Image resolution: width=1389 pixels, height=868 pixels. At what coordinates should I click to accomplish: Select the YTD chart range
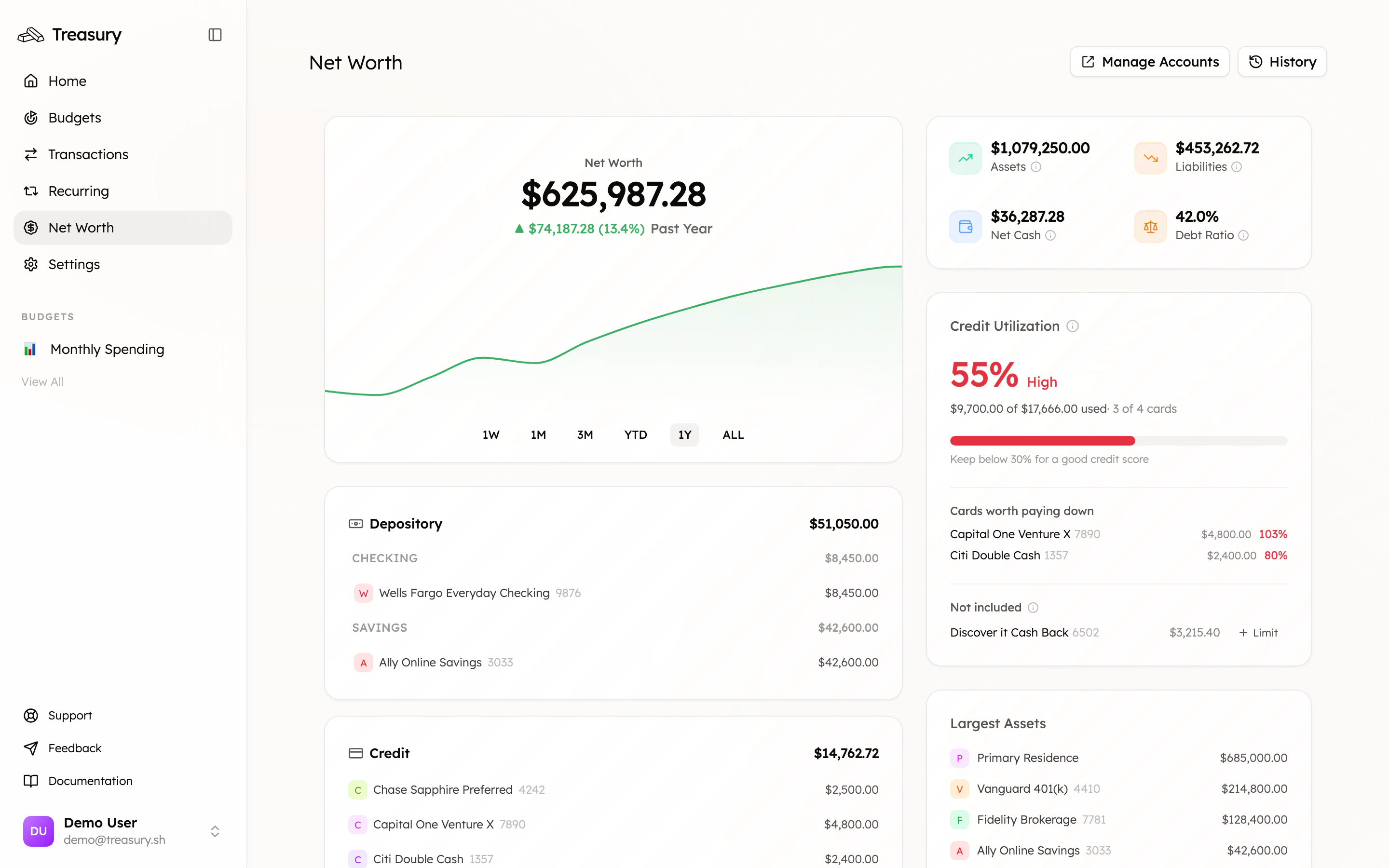635,434
